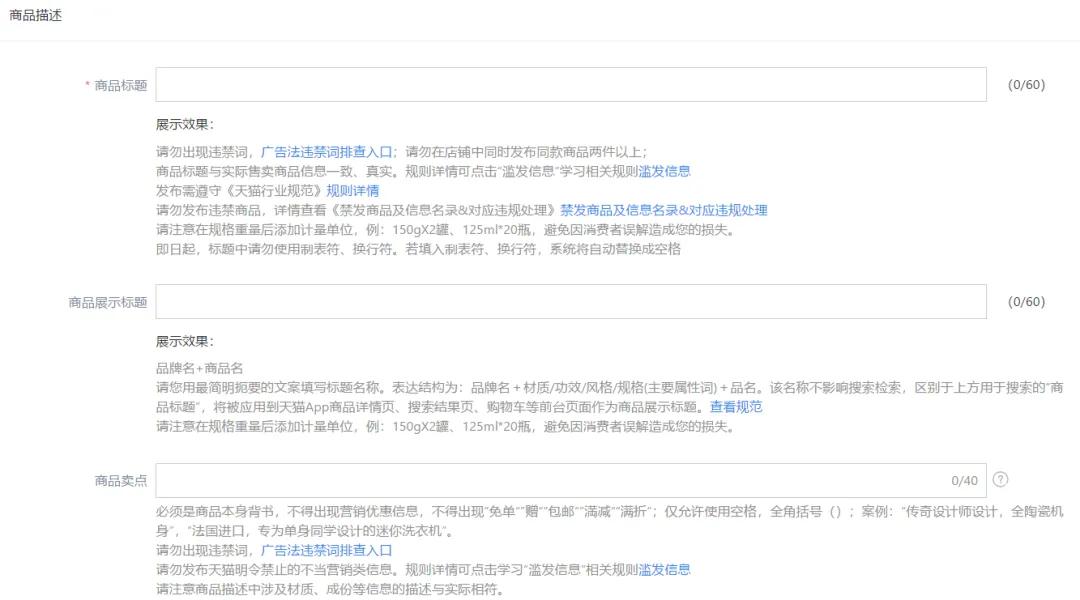Click the 滥发信息 link about 学习相关规则
Screen dimensions: 1080x600
pyautogui.click(x=664, y=171)
